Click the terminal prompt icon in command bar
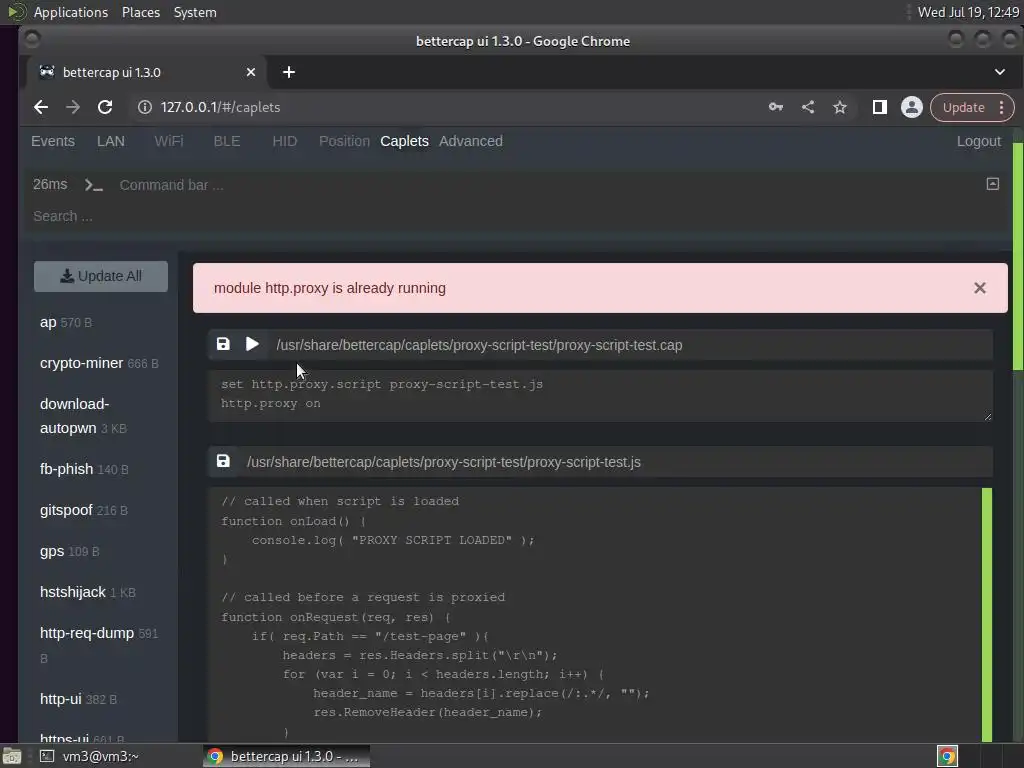 [93, 185]
